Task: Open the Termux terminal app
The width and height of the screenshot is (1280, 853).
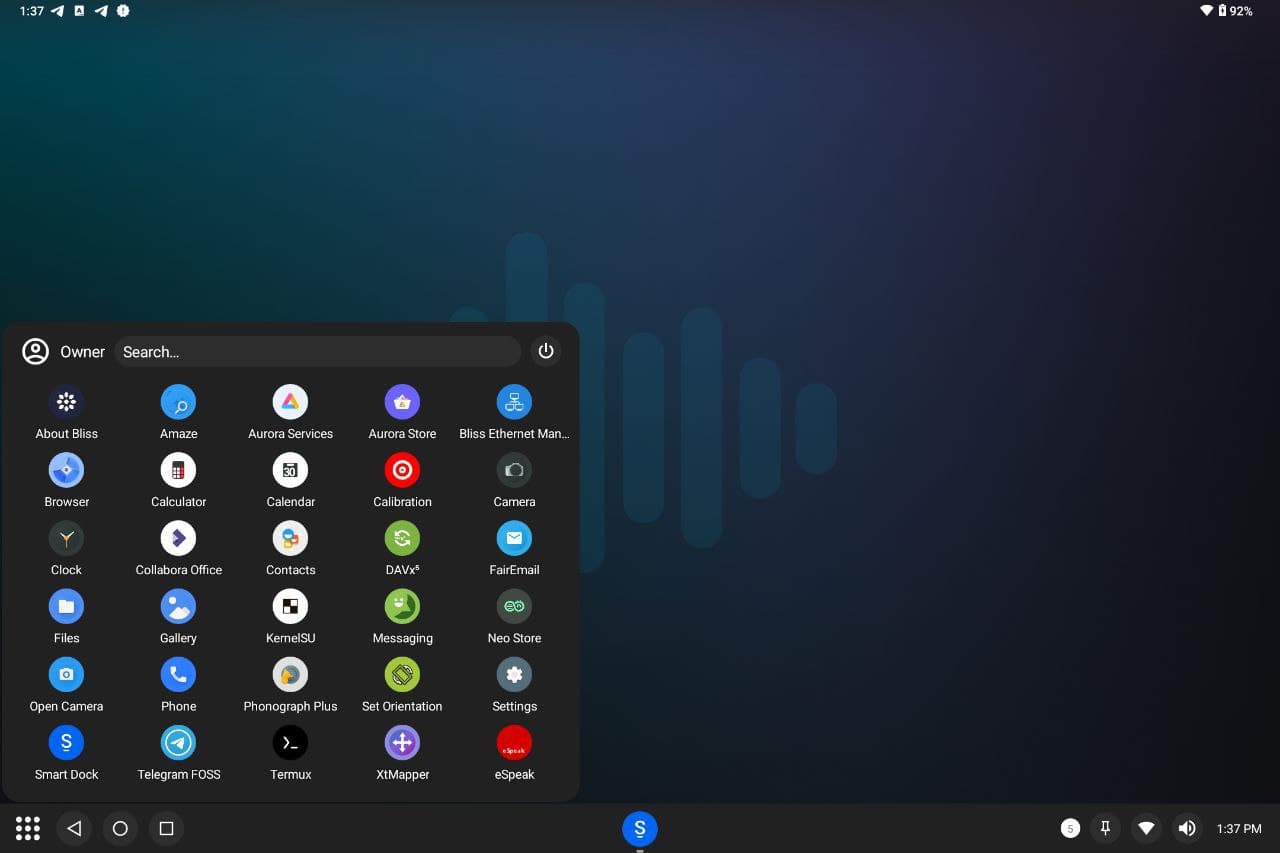Action: tap(290, 742)
